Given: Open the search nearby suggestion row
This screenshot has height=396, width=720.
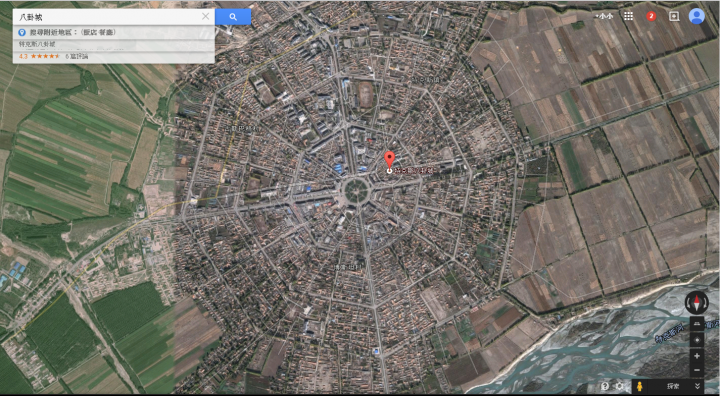Looking at the screenshot, I should click(113, 32).
